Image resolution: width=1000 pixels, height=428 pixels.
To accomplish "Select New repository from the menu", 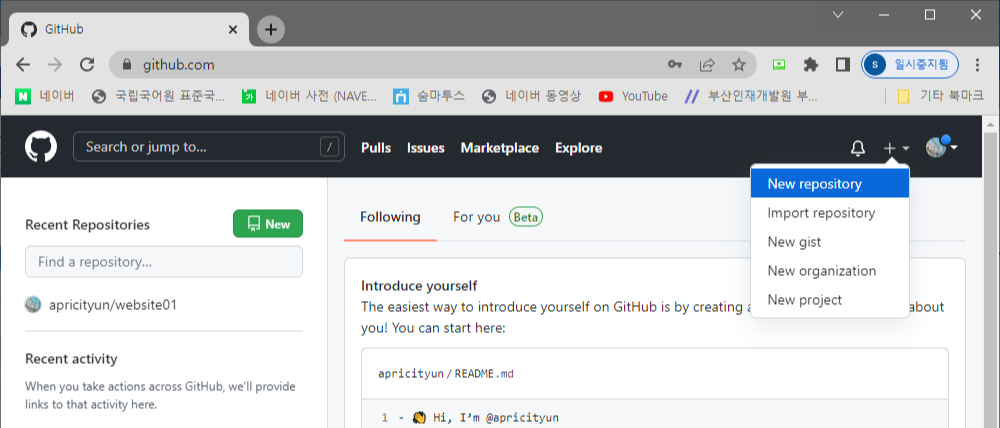I will (830, 184).
